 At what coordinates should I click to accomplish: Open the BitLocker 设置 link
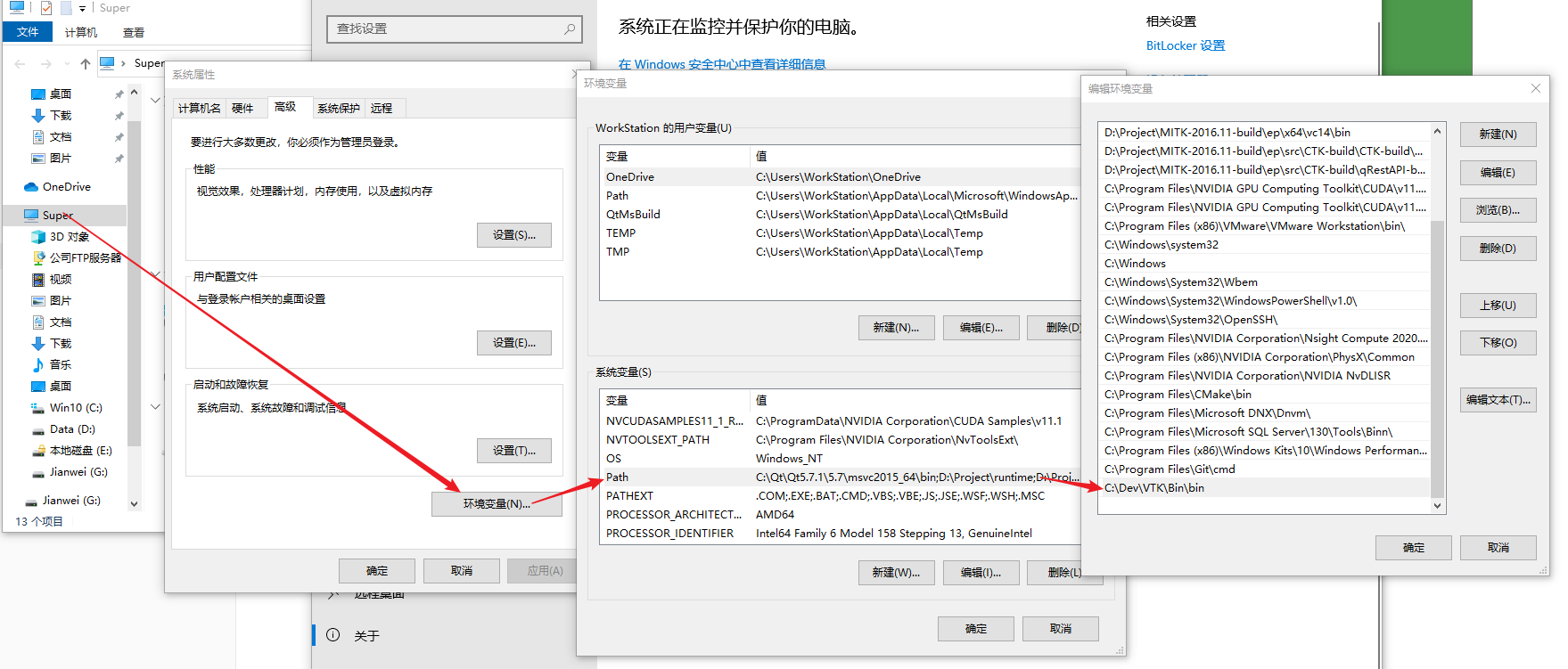pos(1185,45)
